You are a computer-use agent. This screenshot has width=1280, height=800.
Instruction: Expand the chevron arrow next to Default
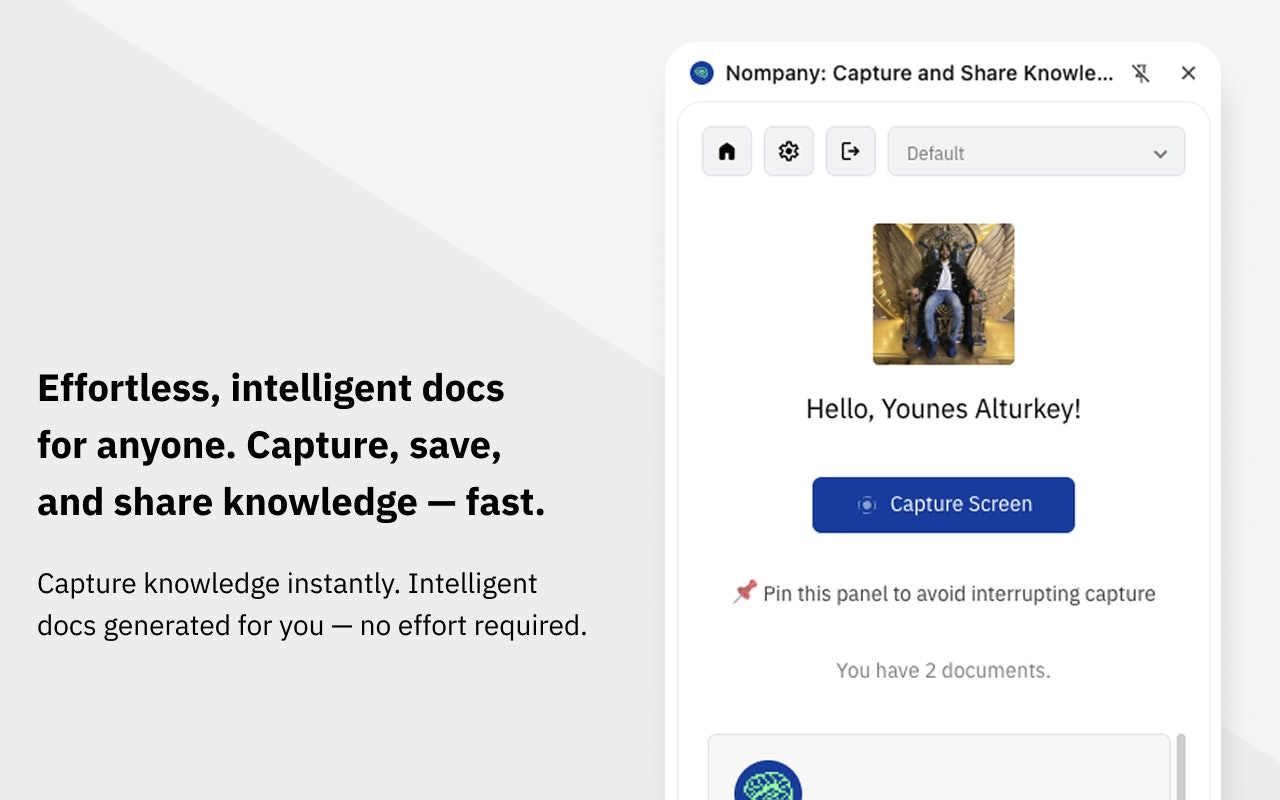pos(1160,154)
